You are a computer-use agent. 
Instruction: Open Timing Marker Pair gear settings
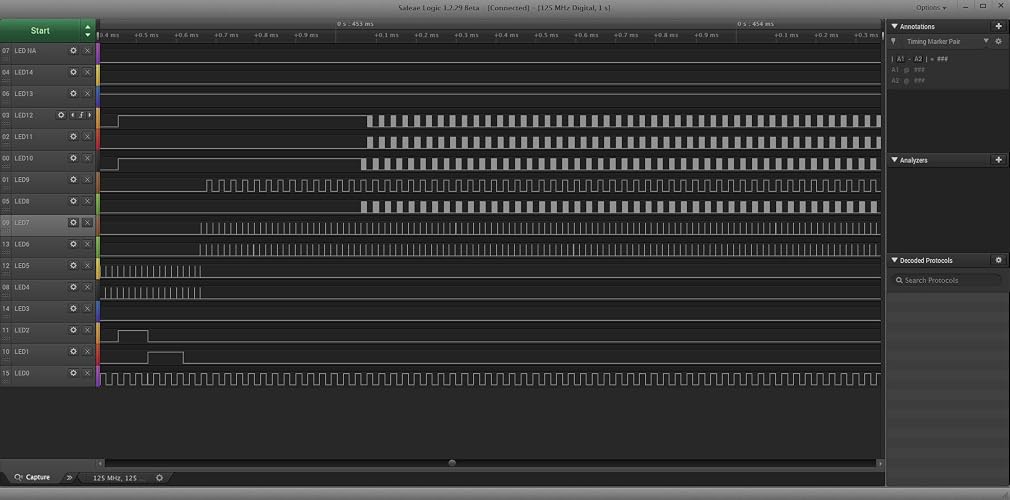(x=998, y=41)
